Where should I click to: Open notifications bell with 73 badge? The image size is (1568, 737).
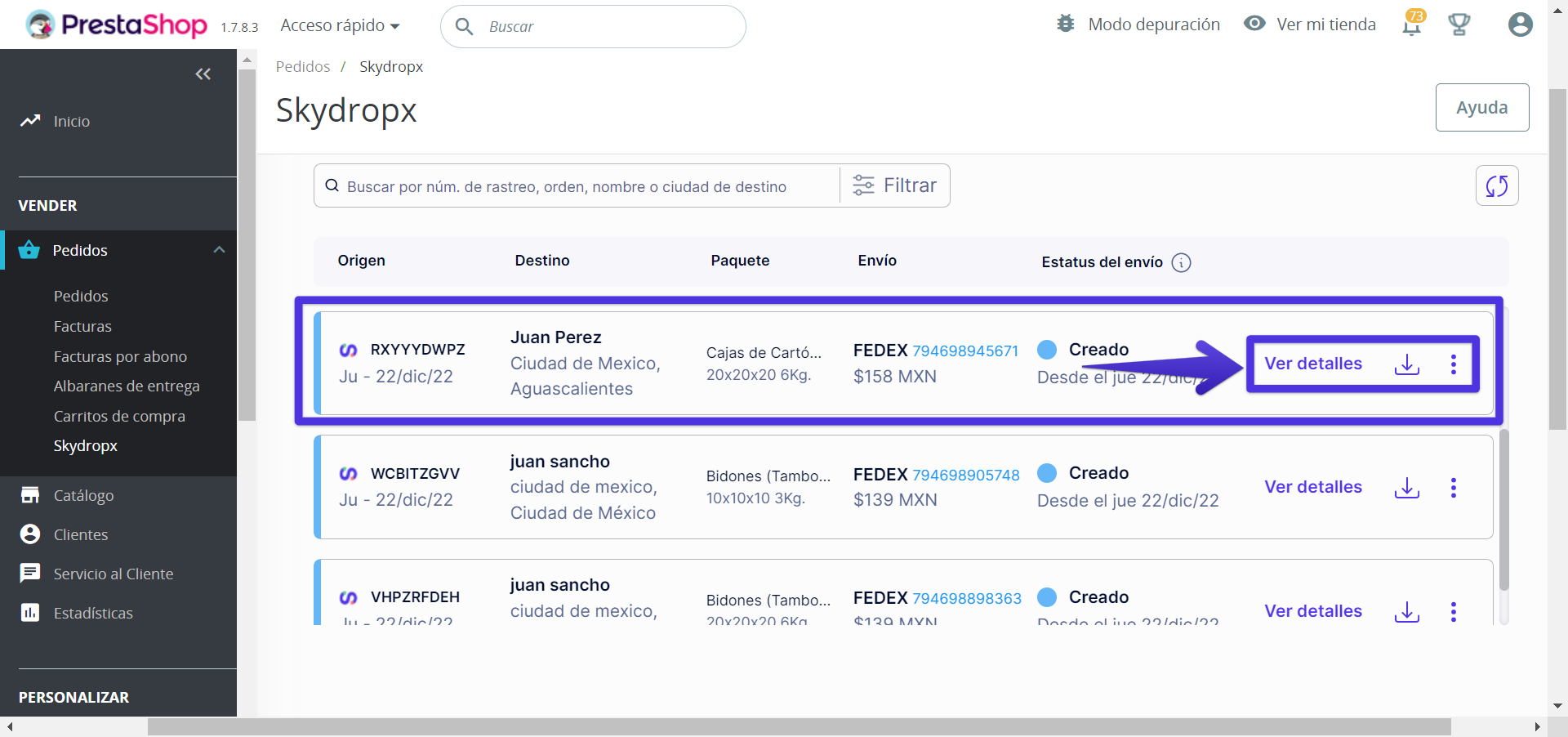[1413, 24]
